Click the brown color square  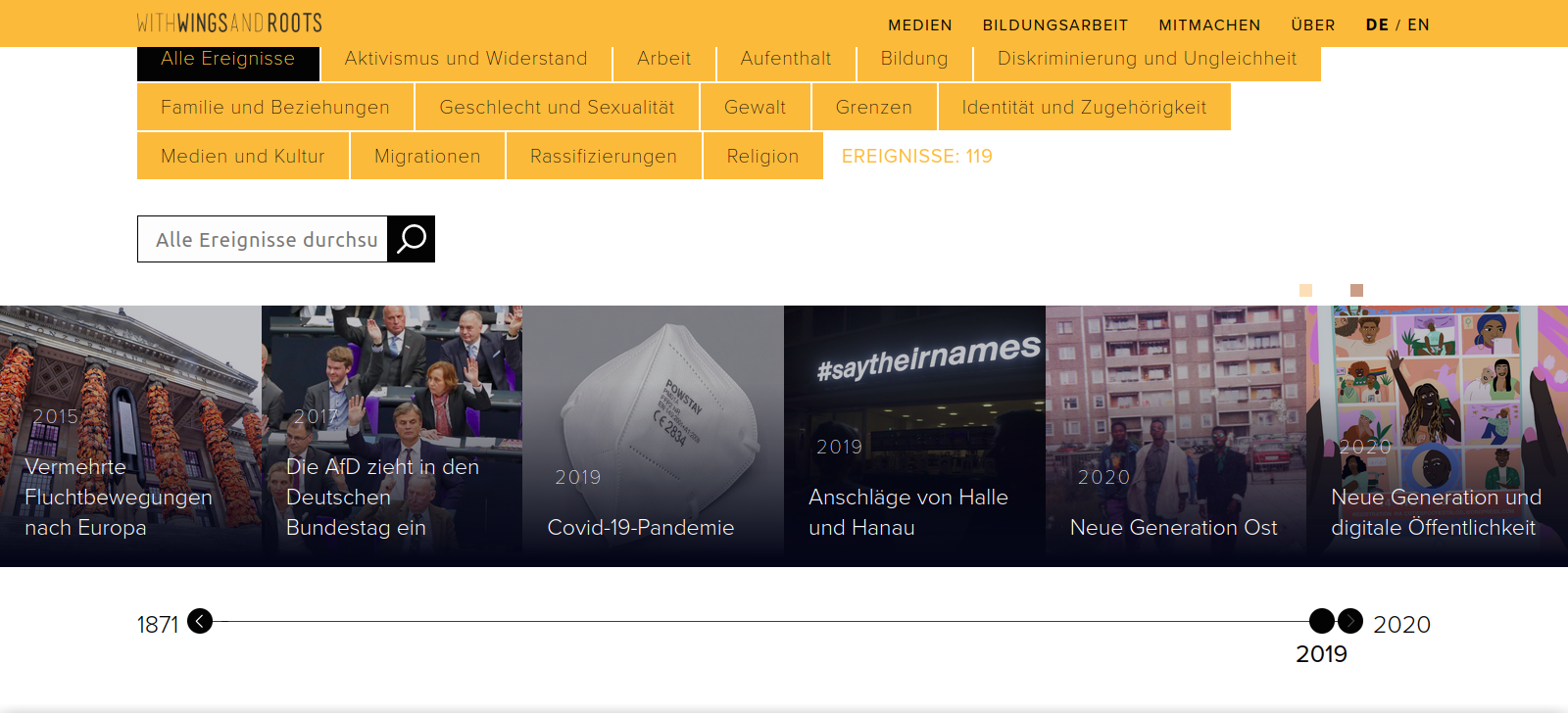[1356, 290]
